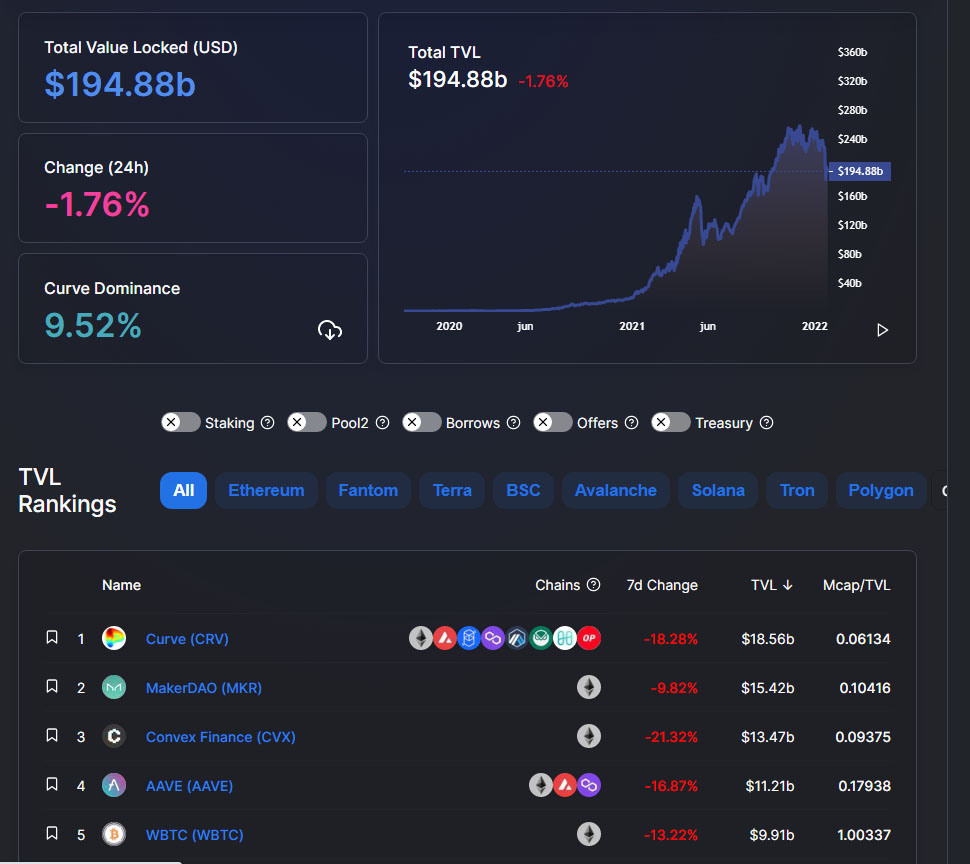Click Optimism OP icon in Curve row
The image size is (970, 864).
point(589,638)
